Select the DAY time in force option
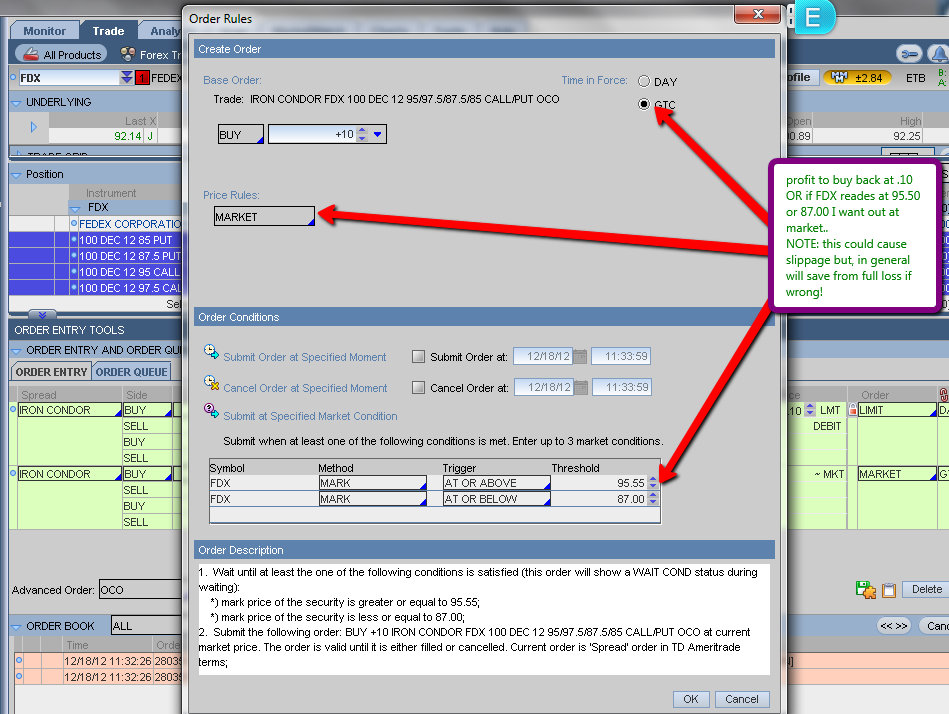949x714 pixels. pos(644,82)
